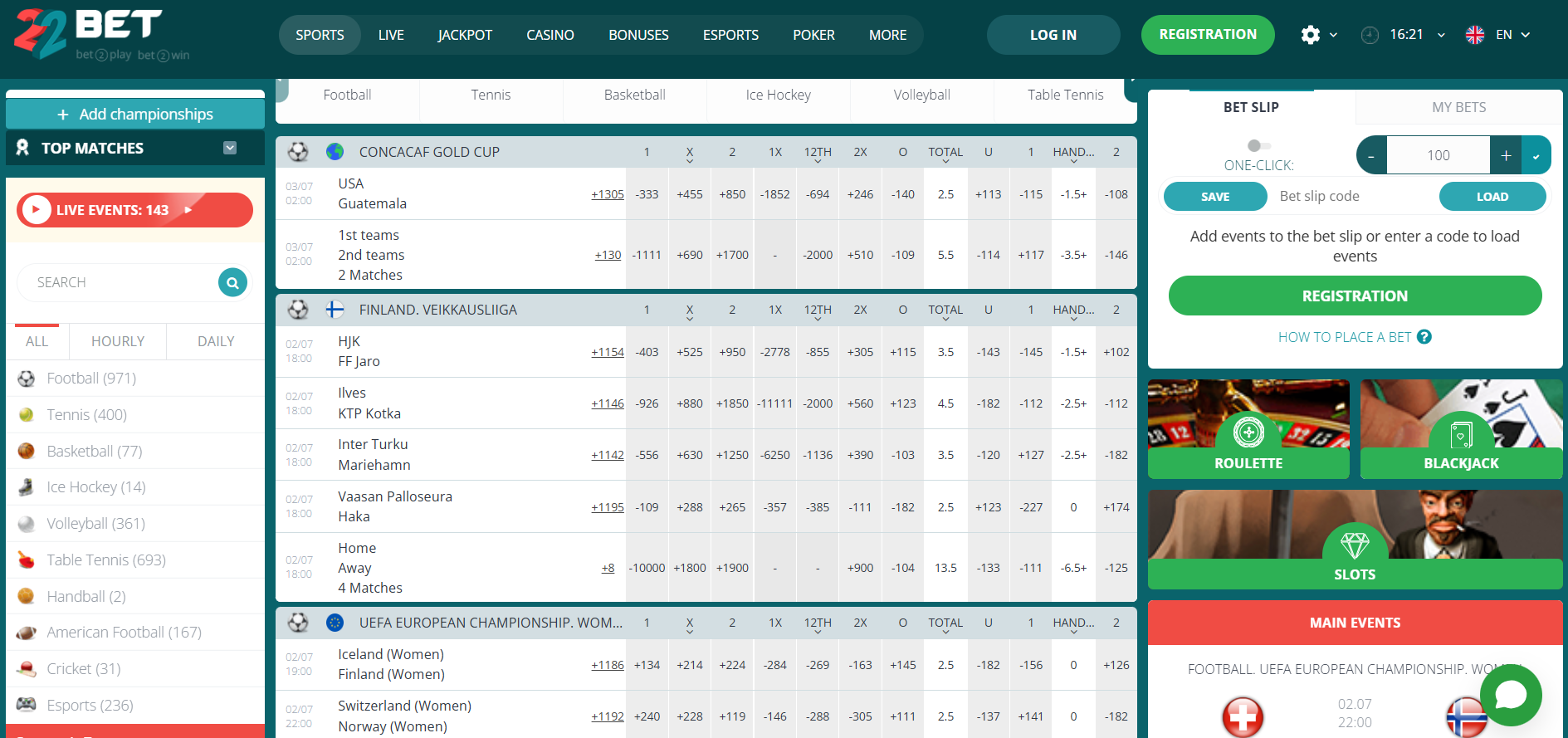1568x738 pixels.
Task: Click the Top Matches trophy icon
Action: pyautogui.click(x=23, y=148)
